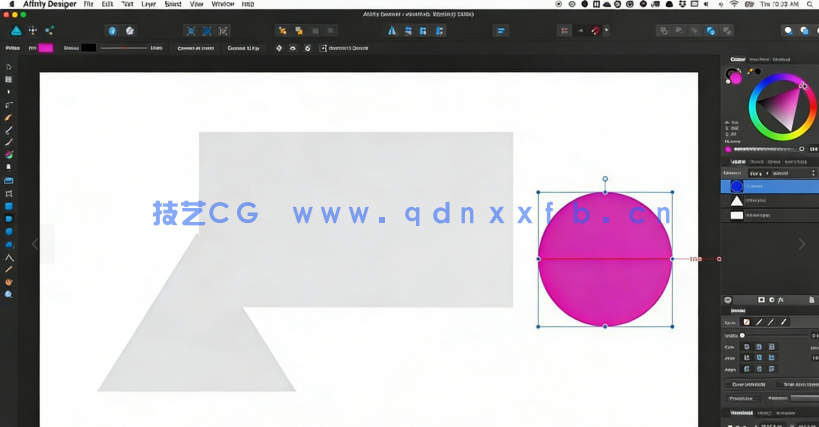Open the View menu
Viewport: 819px width, 427px height.
click(196, 4)
